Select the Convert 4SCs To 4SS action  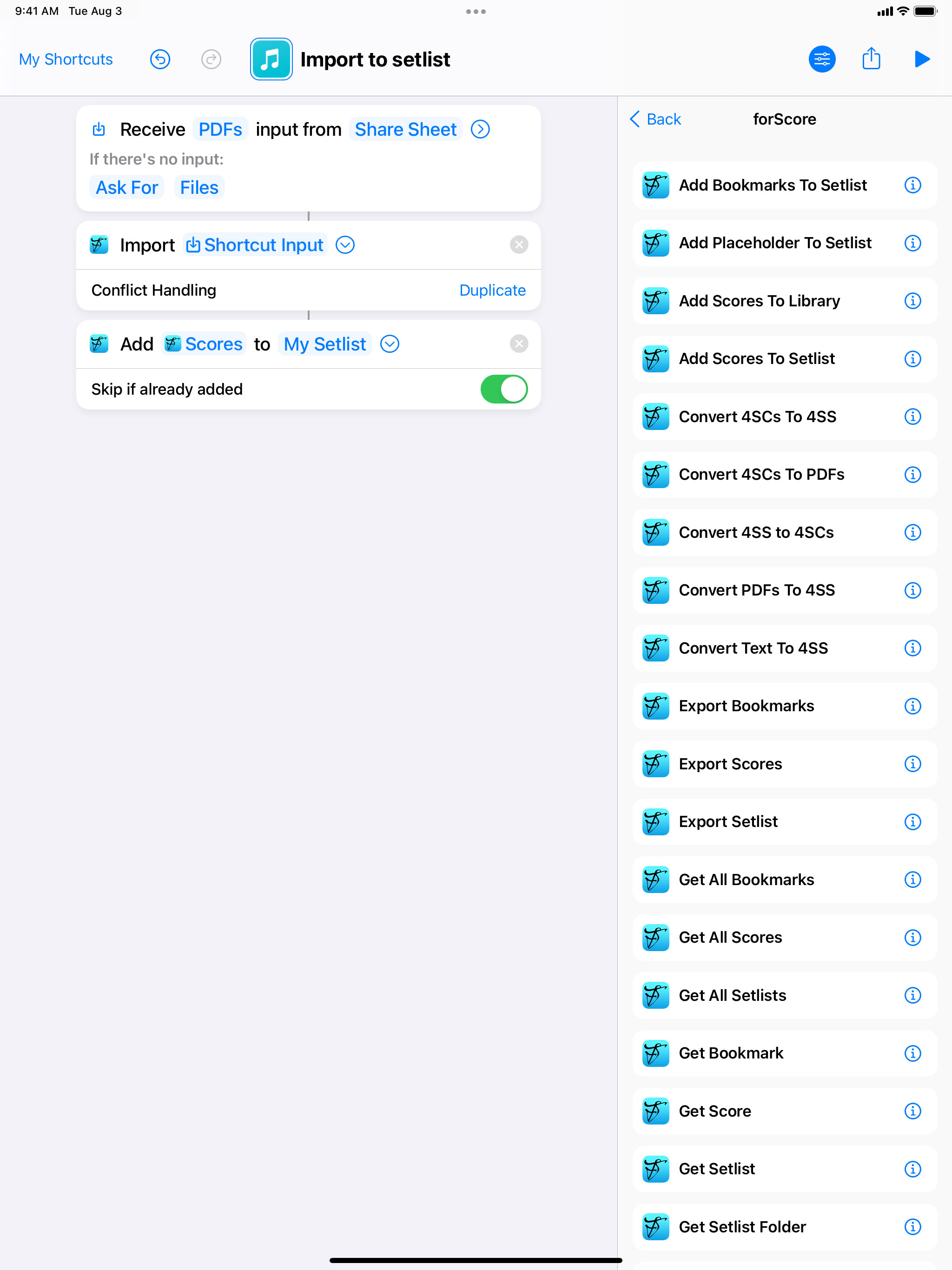tap(784, 416)
